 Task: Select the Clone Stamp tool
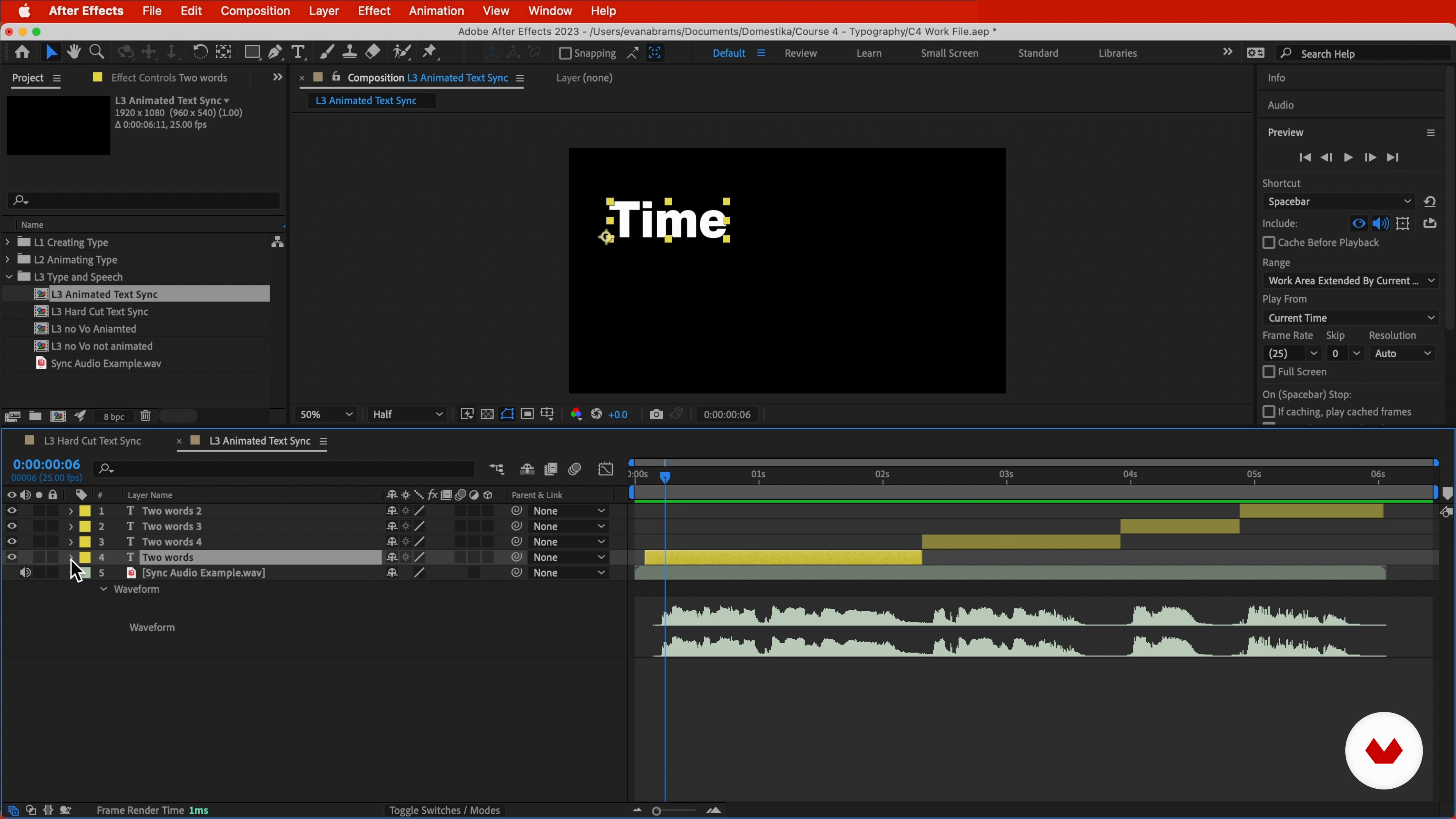(349, 53)
